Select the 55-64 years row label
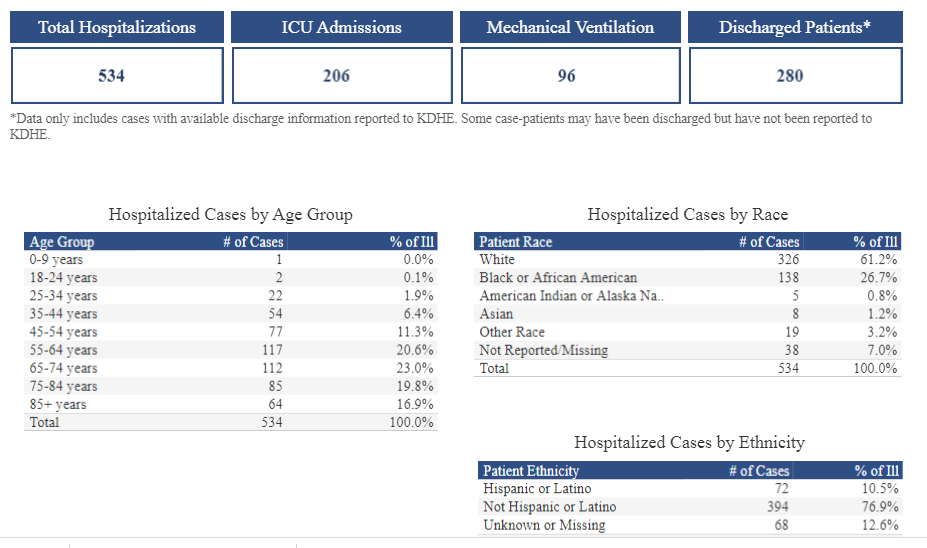Image resolution: width=927 pixels, height=548 pixels. pos(63,350)
